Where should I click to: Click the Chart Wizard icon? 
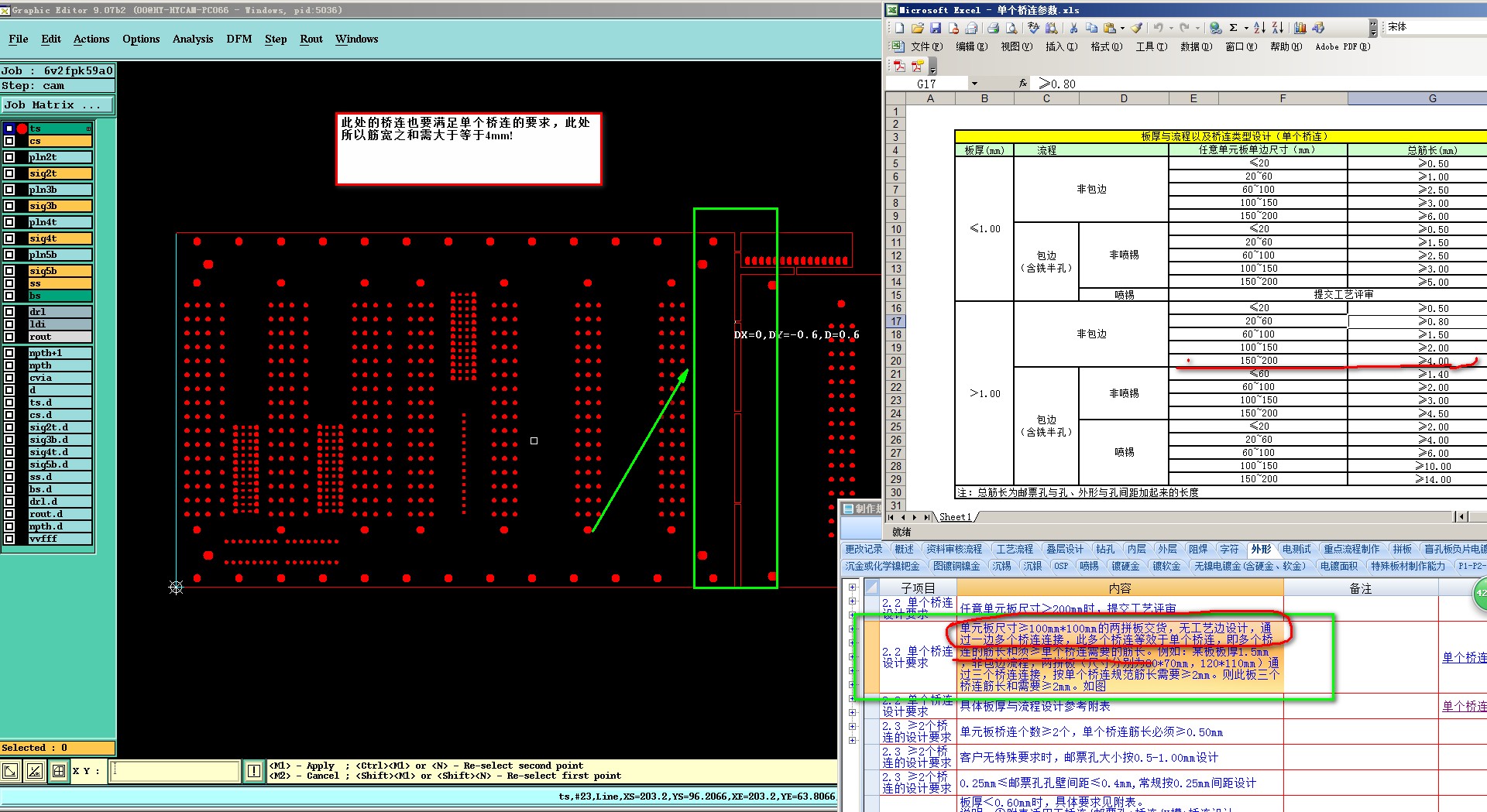1300,28
